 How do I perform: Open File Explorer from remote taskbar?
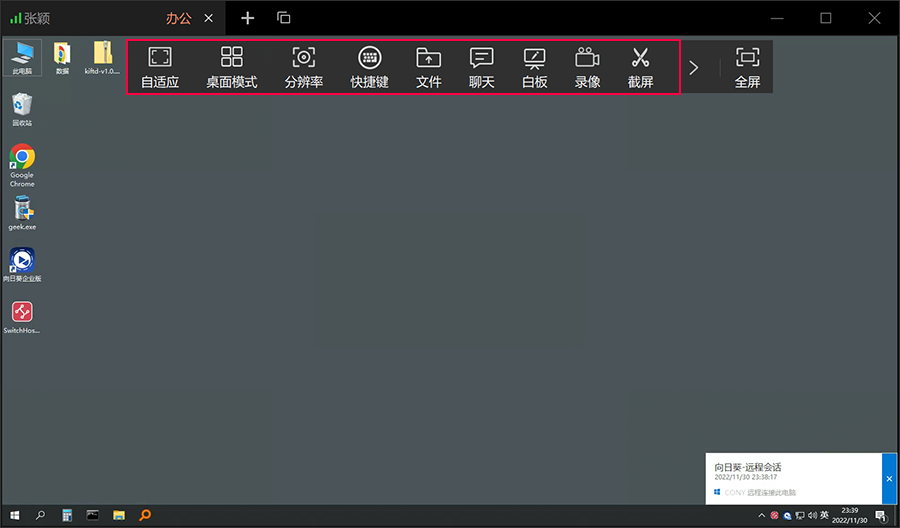[x=119, y=515]
